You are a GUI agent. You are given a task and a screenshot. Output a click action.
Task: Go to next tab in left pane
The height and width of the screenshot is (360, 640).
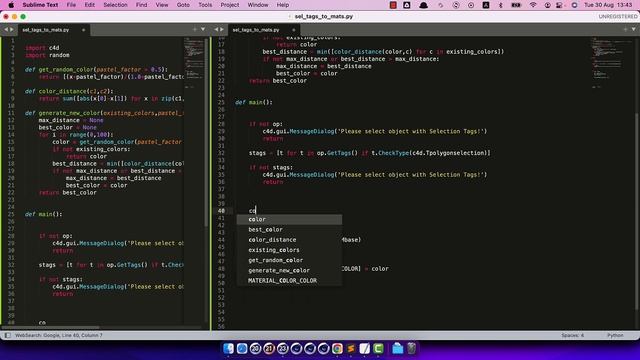11,30
